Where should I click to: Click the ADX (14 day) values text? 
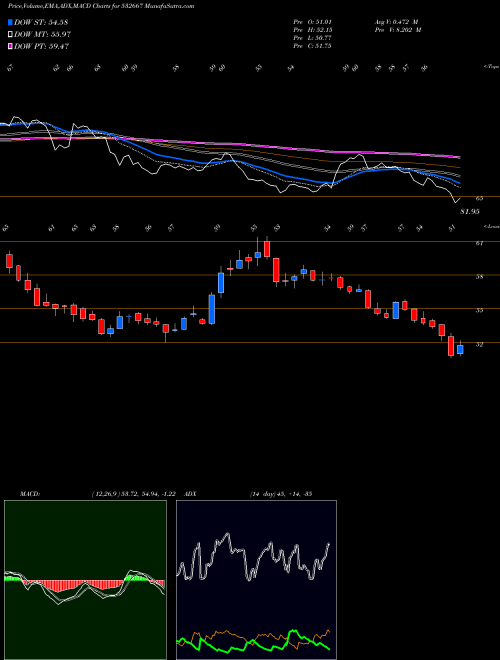pos(281,494)
